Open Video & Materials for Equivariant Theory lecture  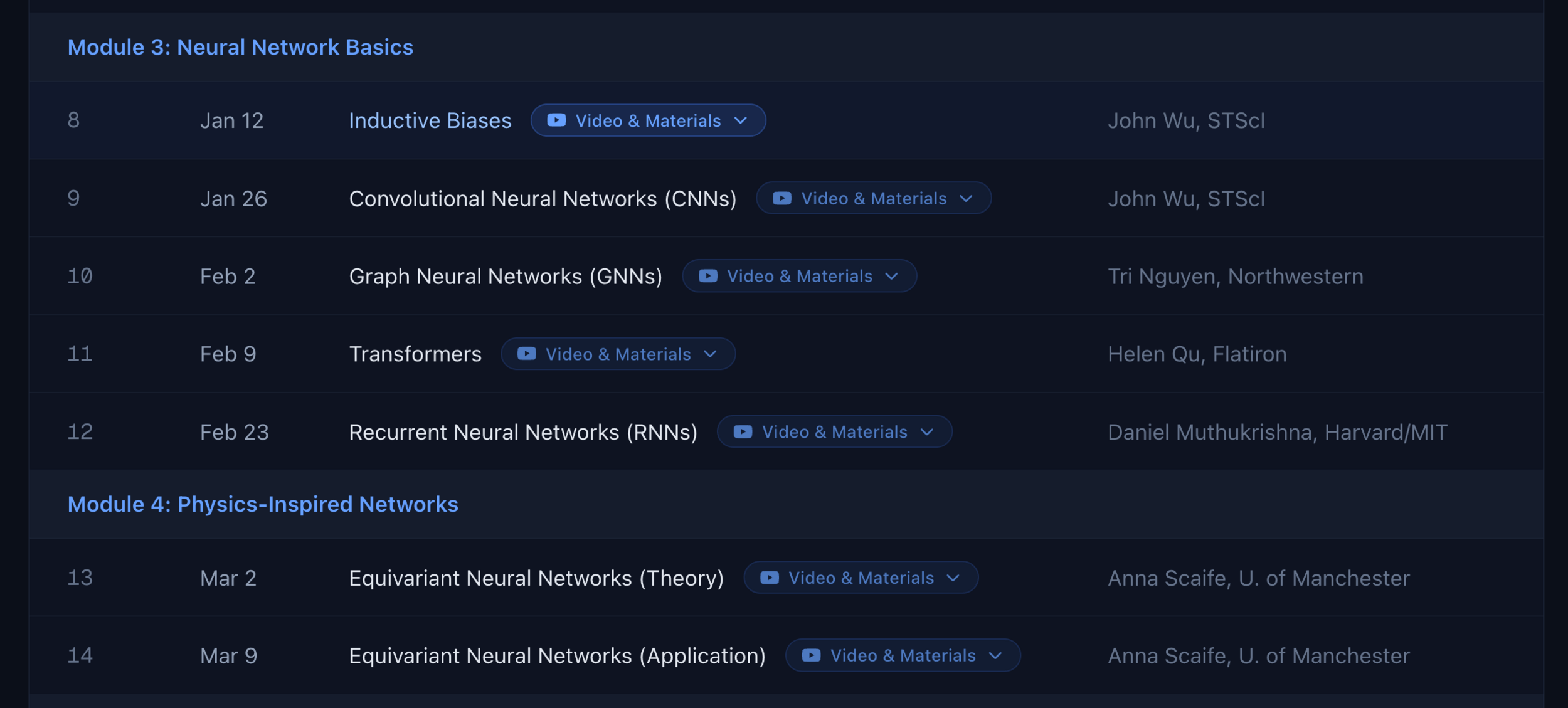861,578
